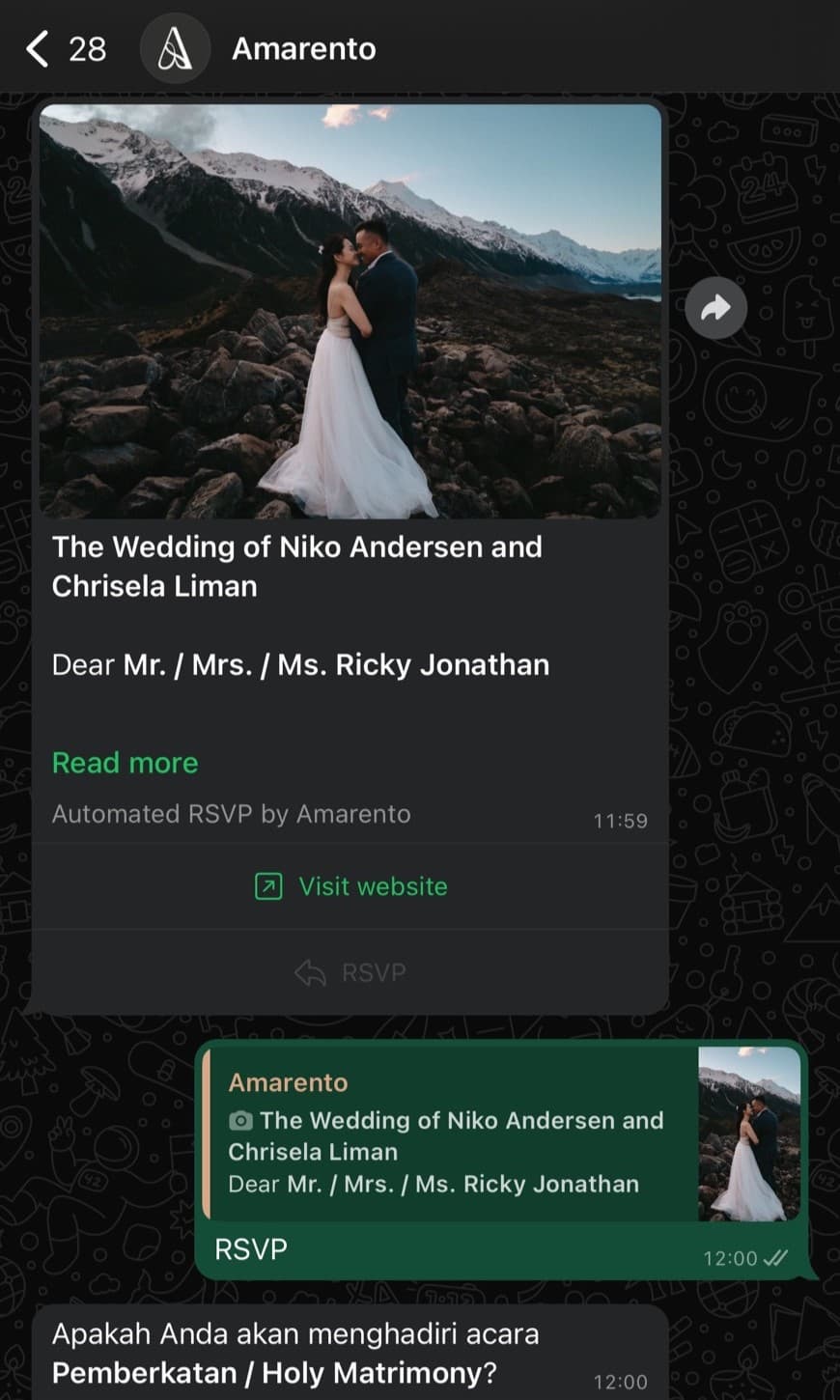
Task: Open the Amarento profile avatar
Action: [x=175, y=48]
